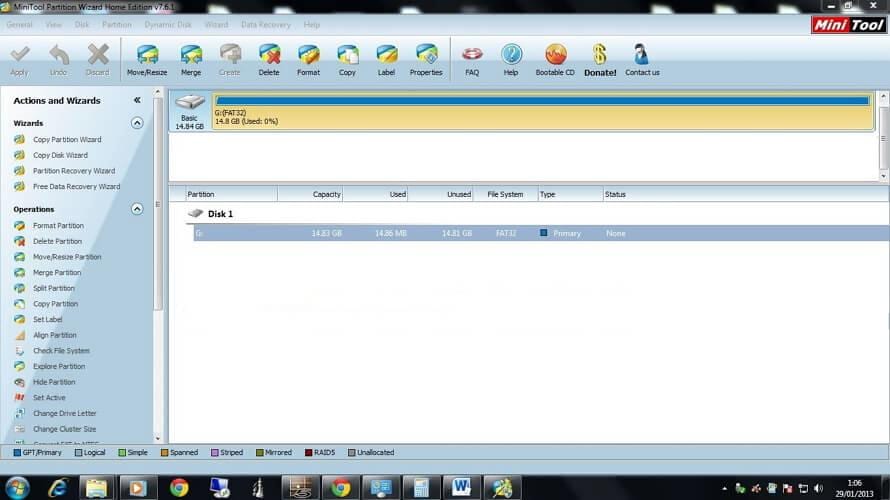Click the Apply checkmark toolbar icon
This screenshot has width=890, height=500.
click(19, 54)
